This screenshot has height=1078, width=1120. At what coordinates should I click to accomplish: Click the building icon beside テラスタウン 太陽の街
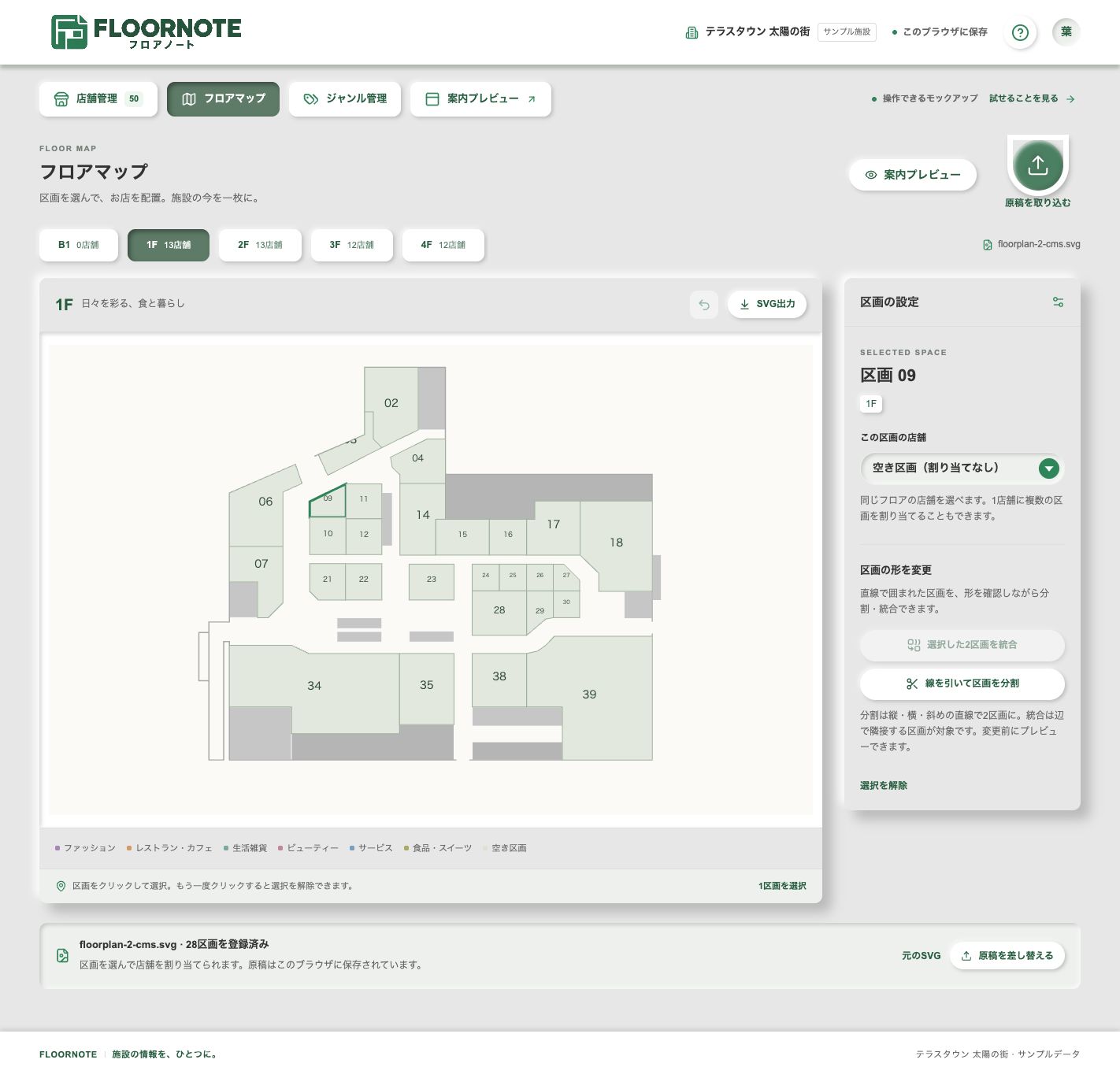692,32
